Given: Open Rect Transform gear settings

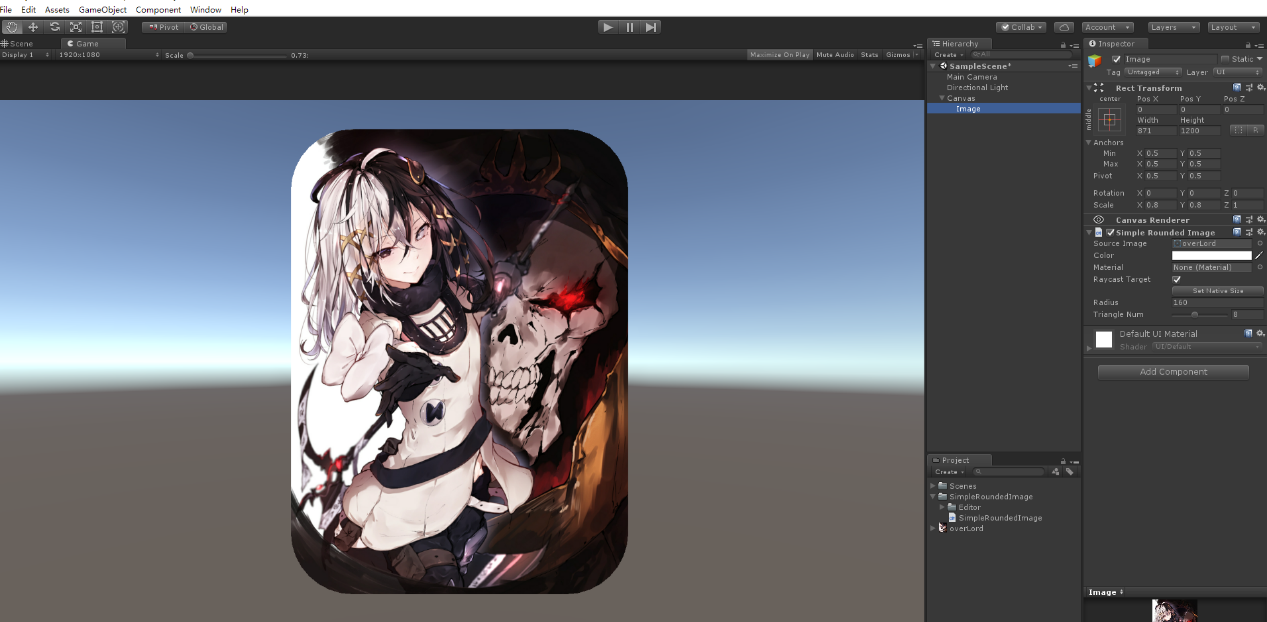Looking at the screenshot, I should point(1259,88).
